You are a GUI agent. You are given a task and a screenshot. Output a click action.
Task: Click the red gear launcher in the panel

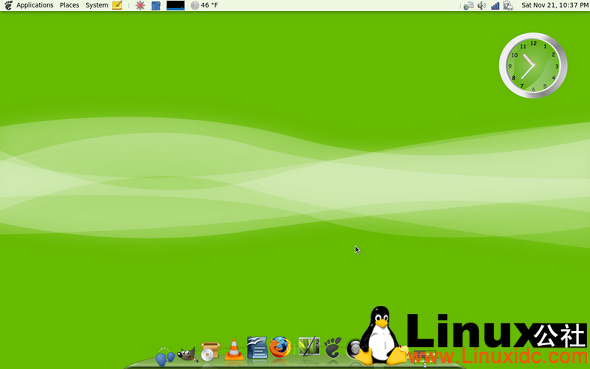(140, 5)
